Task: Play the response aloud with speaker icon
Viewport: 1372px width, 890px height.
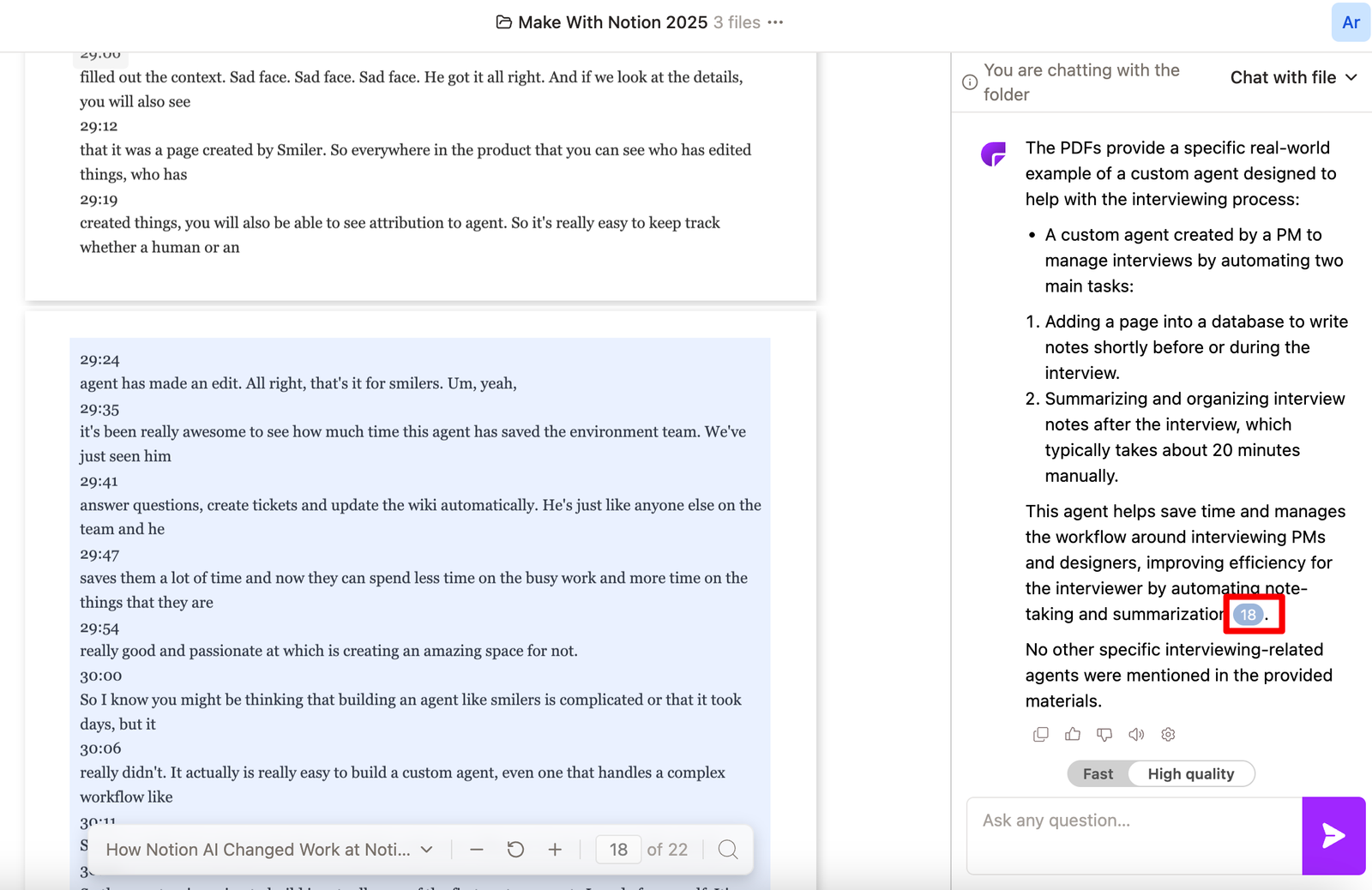Action: (1136, 735)
